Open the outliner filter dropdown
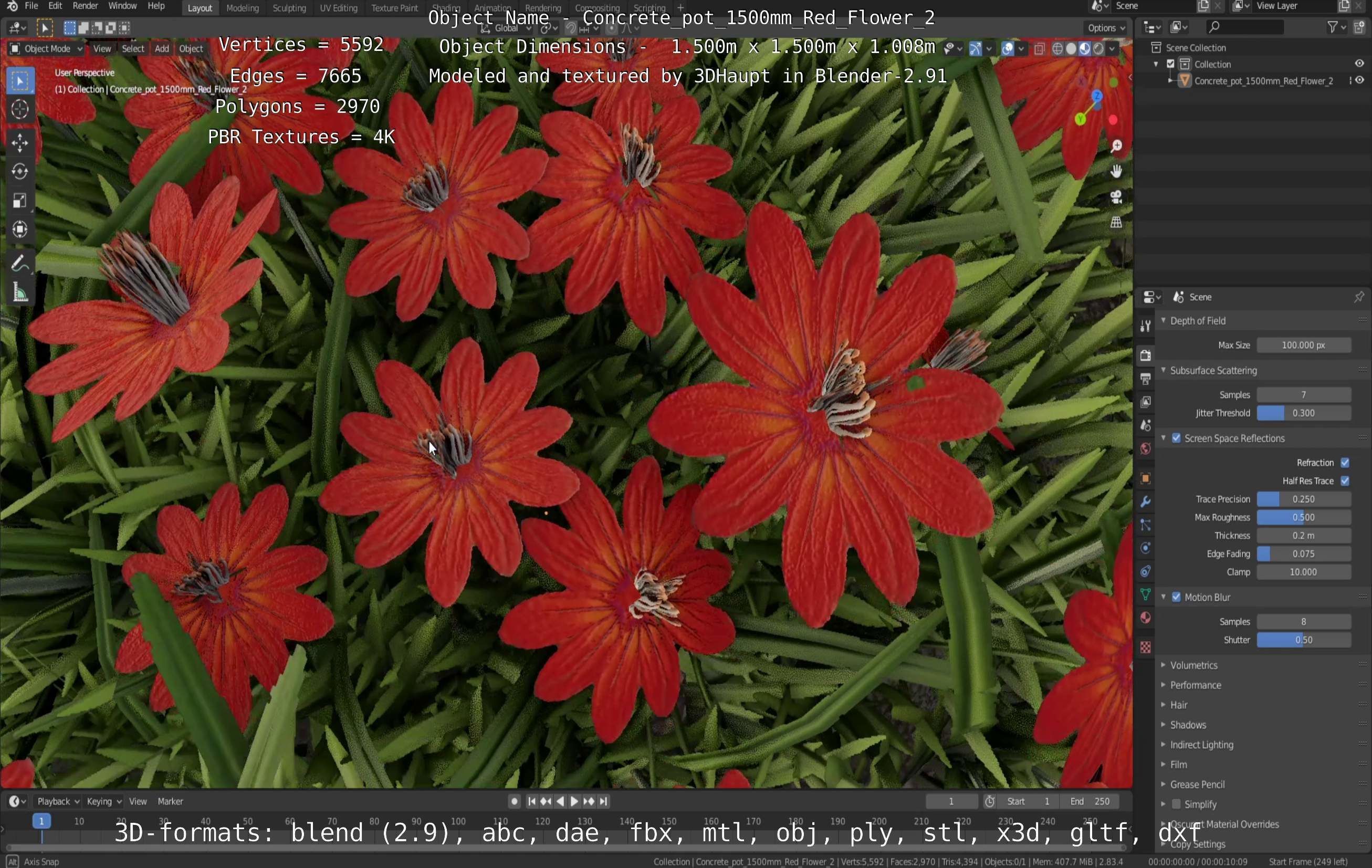This screenshot has height=868, width=1372. pos(1336,27)
